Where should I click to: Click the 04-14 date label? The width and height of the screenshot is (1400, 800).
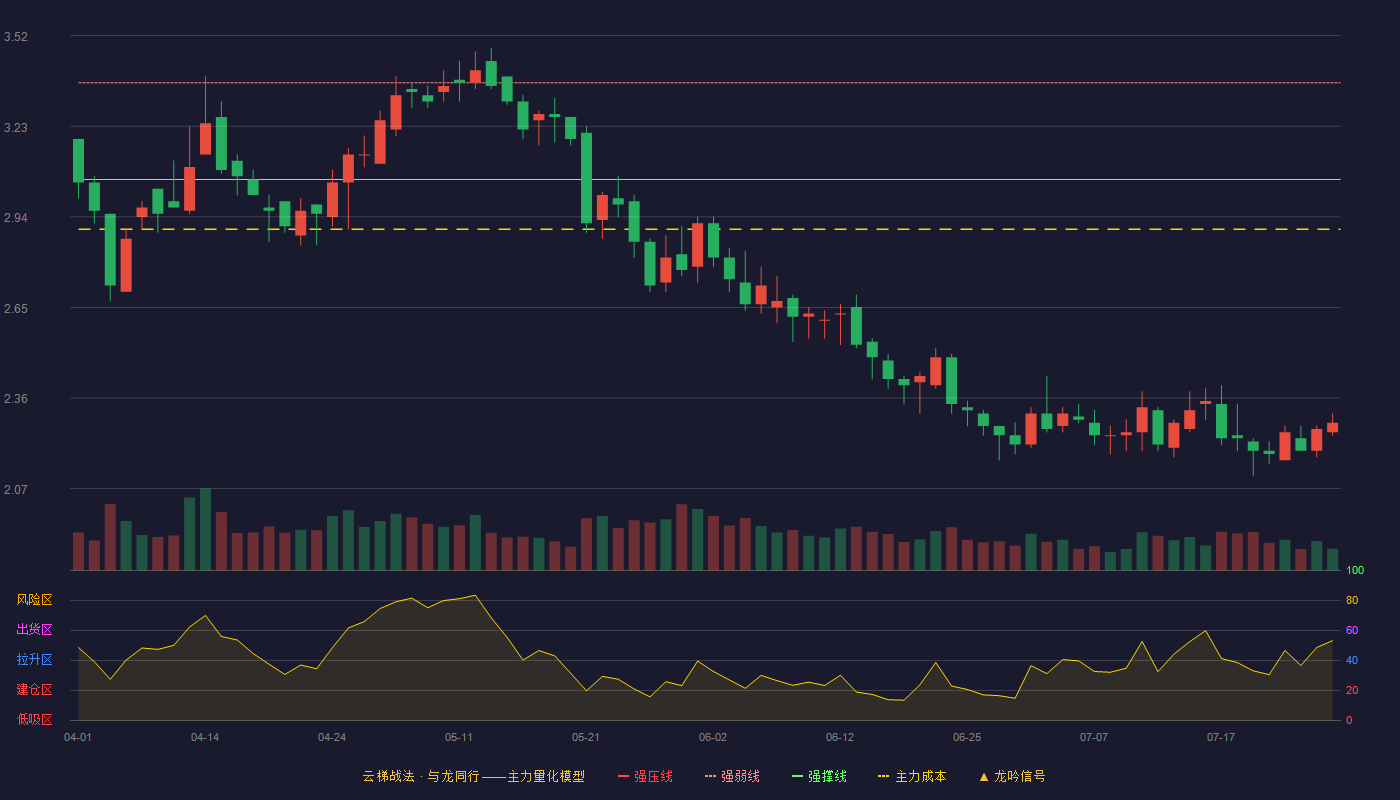tap(205, 737)
